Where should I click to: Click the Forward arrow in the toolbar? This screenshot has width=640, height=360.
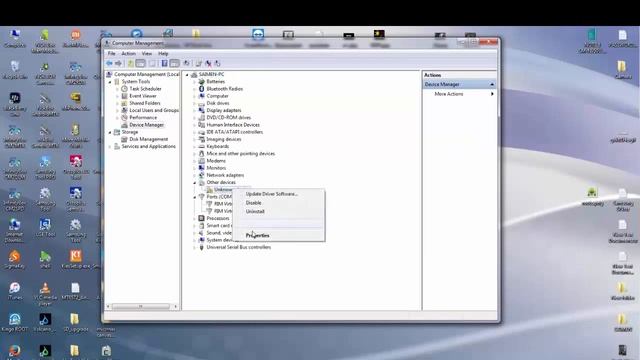118,63
